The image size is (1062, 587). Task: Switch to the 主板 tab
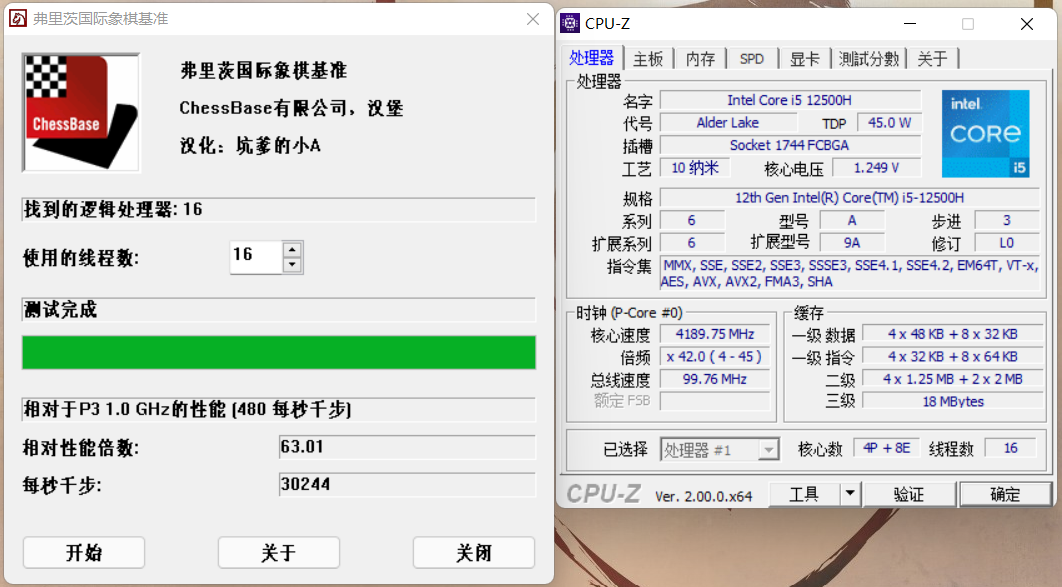(648, 59)
